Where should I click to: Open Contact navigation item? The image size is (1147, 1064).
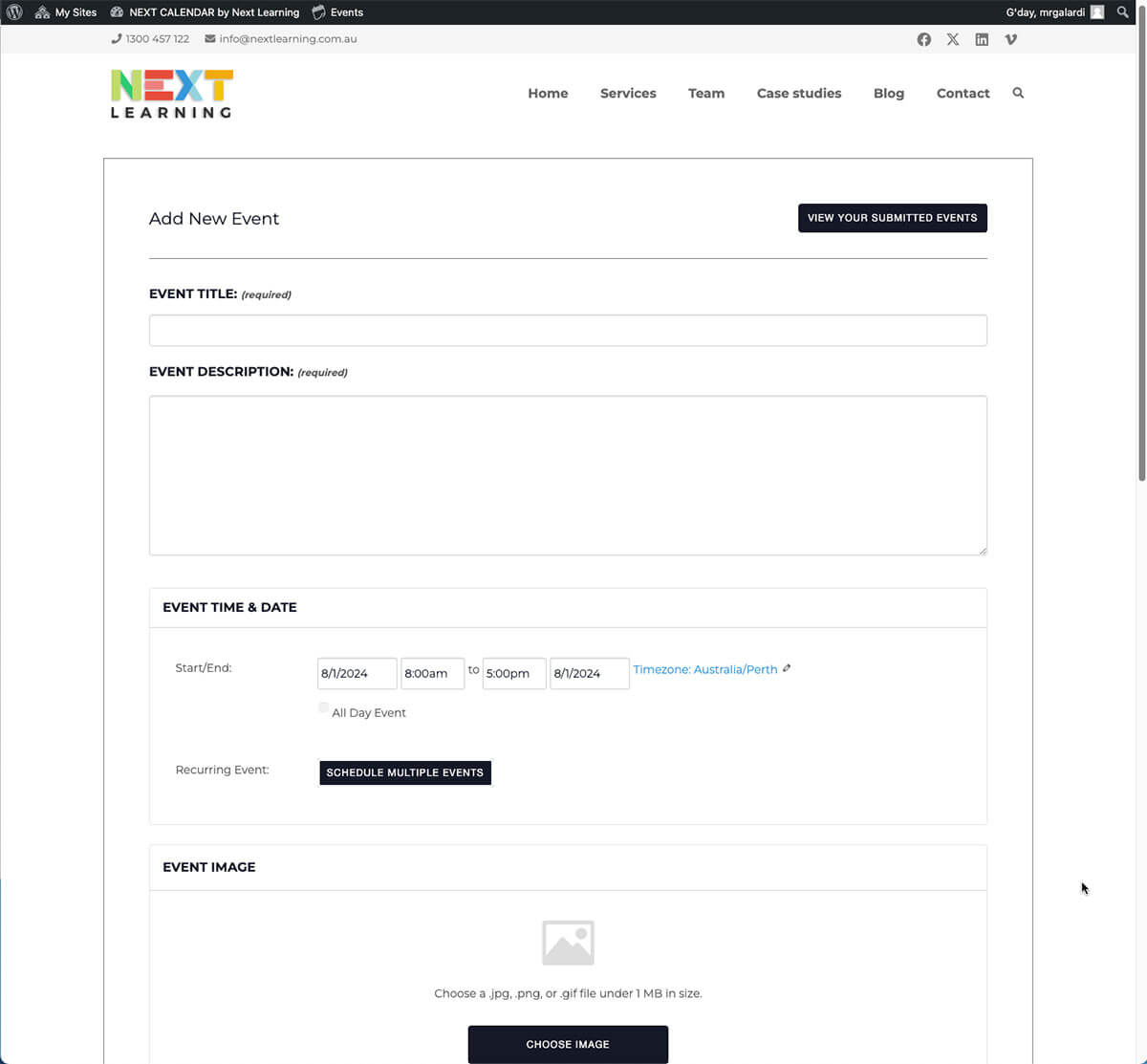pos(963,93)
